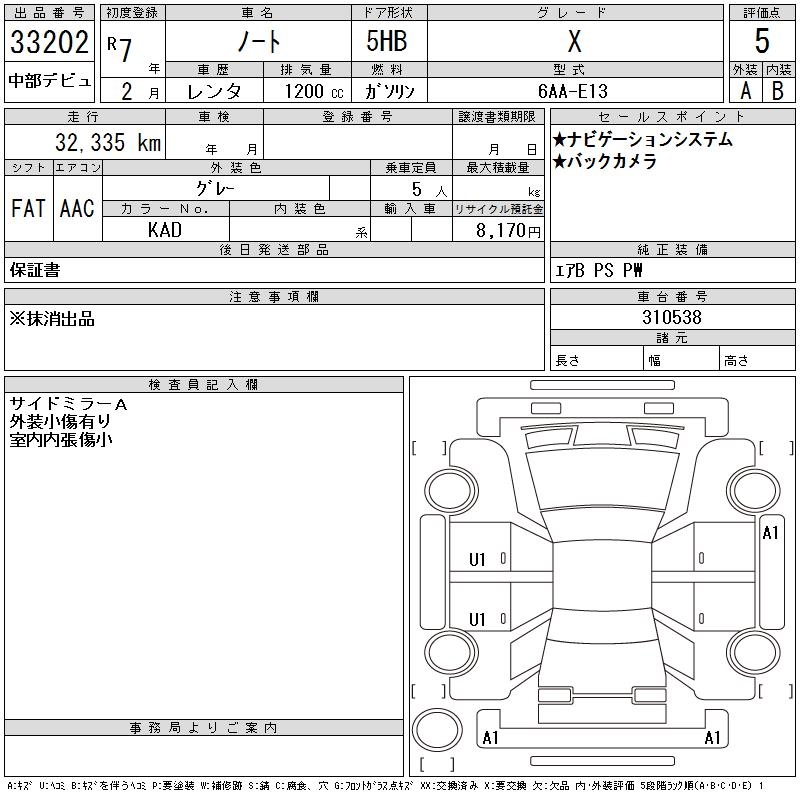The width and height of the screenshot is (800, 800).
Task: Click the lower U1 dent mark on the diagram
Action: pos(477,620)
